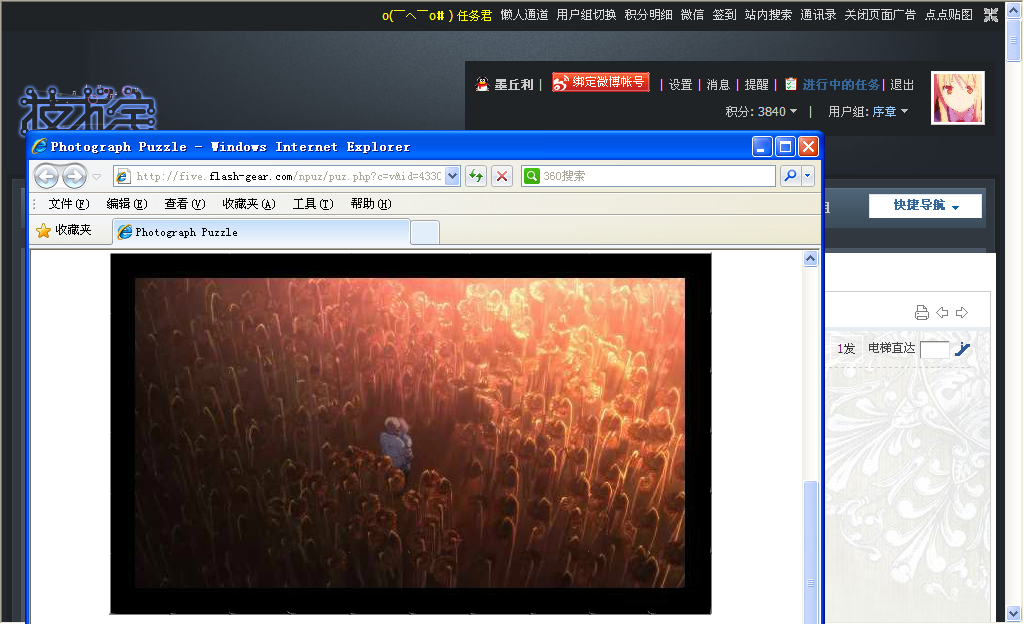This screenshot has height=624, width=1024.
Task: Click the printer icon on the forum page
Action: pos(922,313)
